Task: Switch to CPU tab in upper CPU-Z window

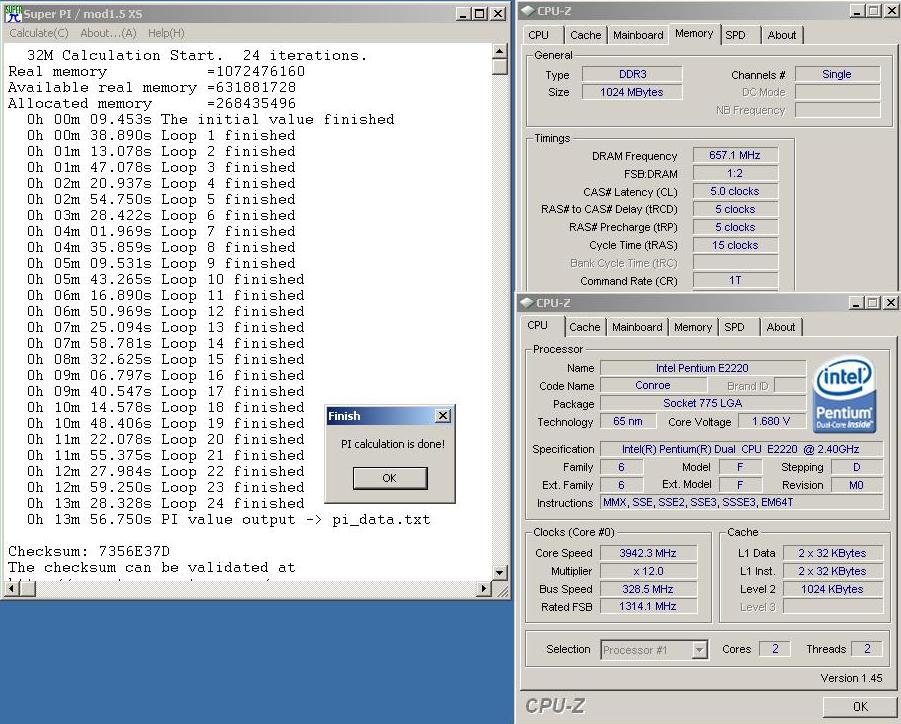Action: (538, 35)
